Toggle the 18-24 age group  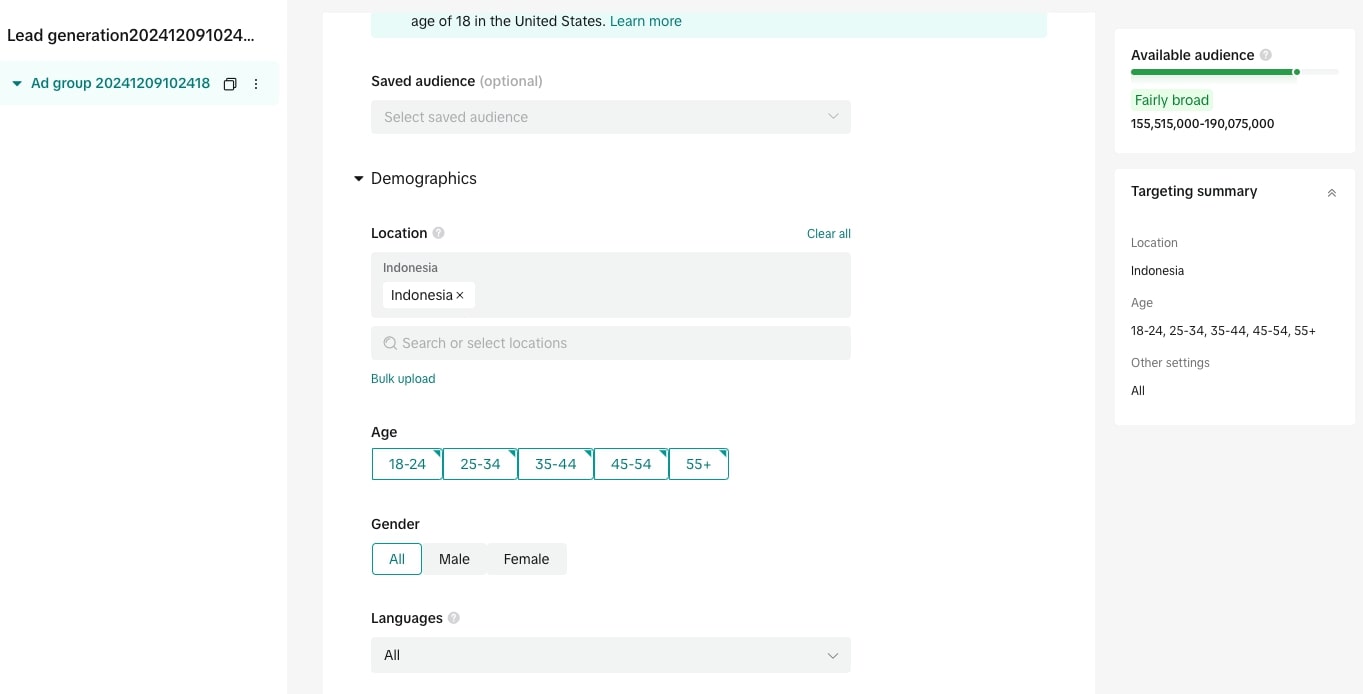tap(407, 464)
